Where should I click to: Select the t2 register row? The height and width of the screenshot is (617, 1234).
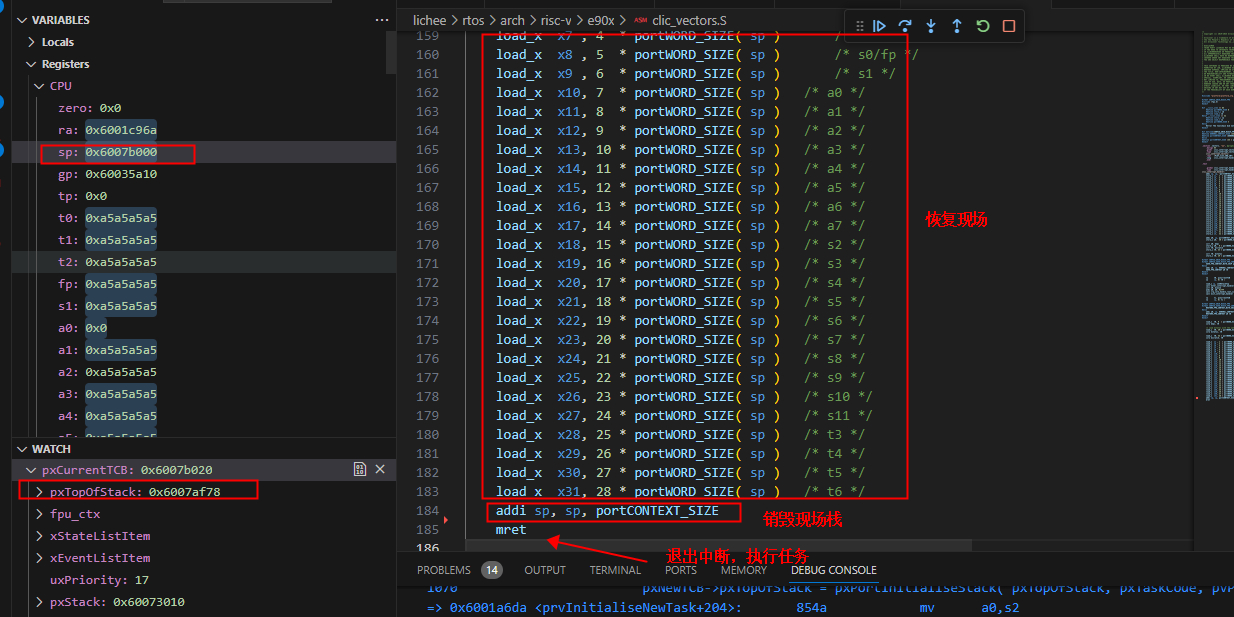(x=204, y=262)
